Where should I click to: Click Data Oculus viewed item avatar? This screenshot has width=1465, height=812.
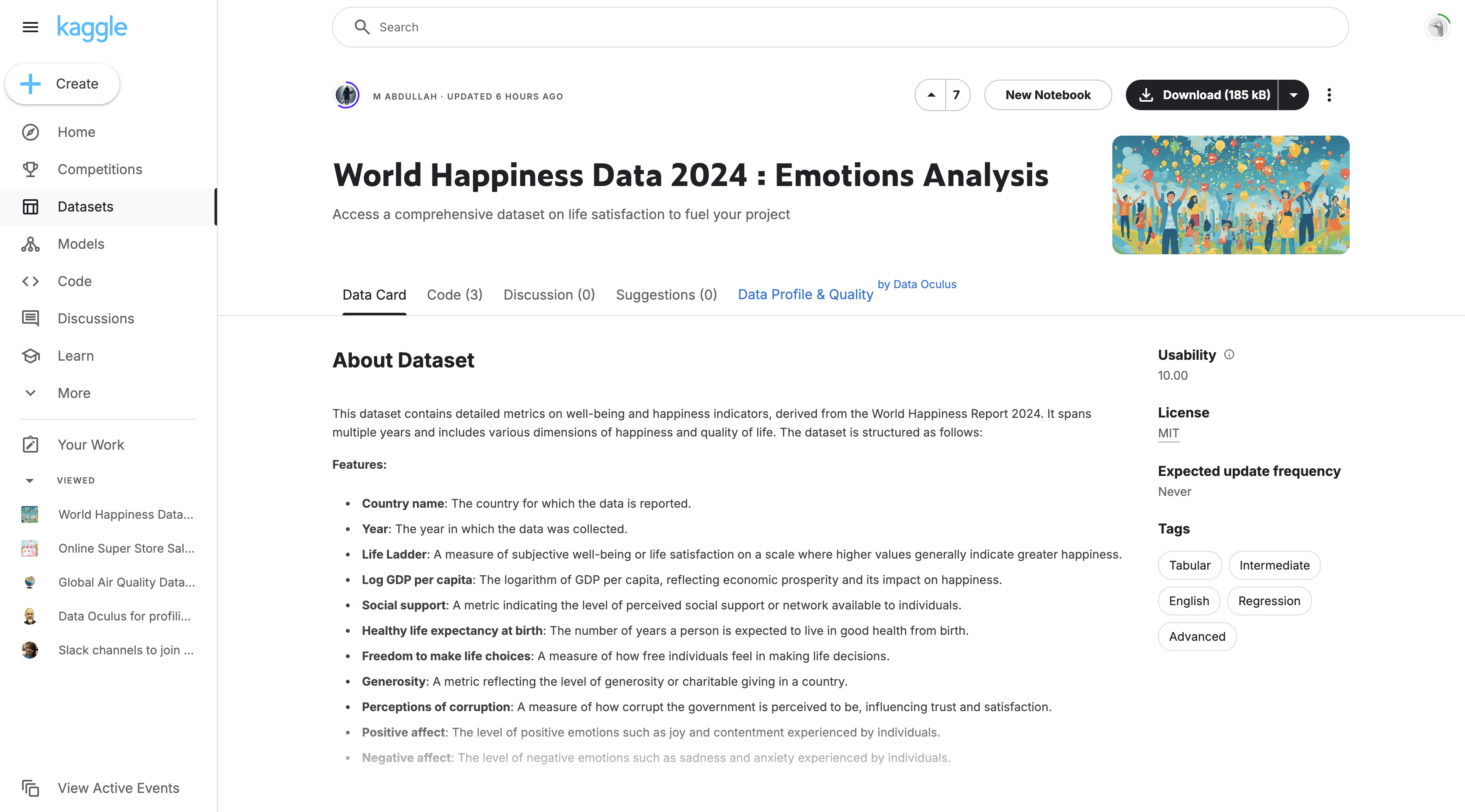30,616
